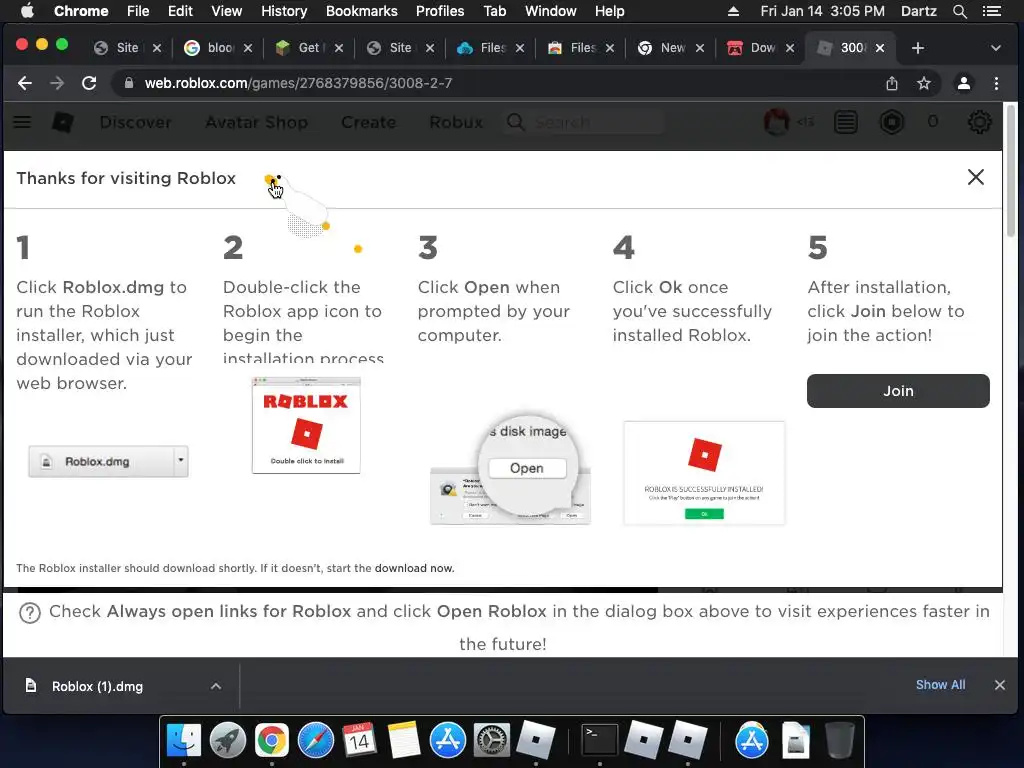
Task: Click the red avatar profile icon
Action: click(x=776, y=122)
